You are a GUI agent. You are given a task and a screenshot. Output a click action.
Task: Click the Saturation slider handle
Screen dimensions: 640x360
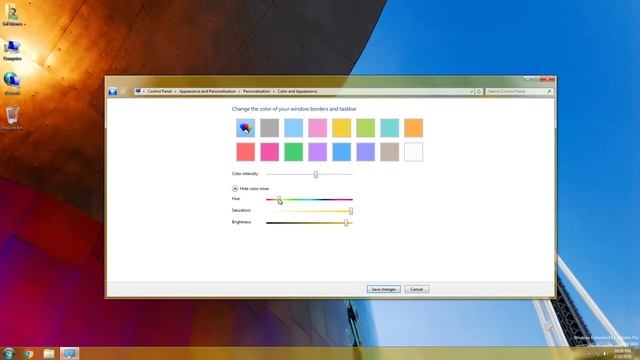[351, 211]
